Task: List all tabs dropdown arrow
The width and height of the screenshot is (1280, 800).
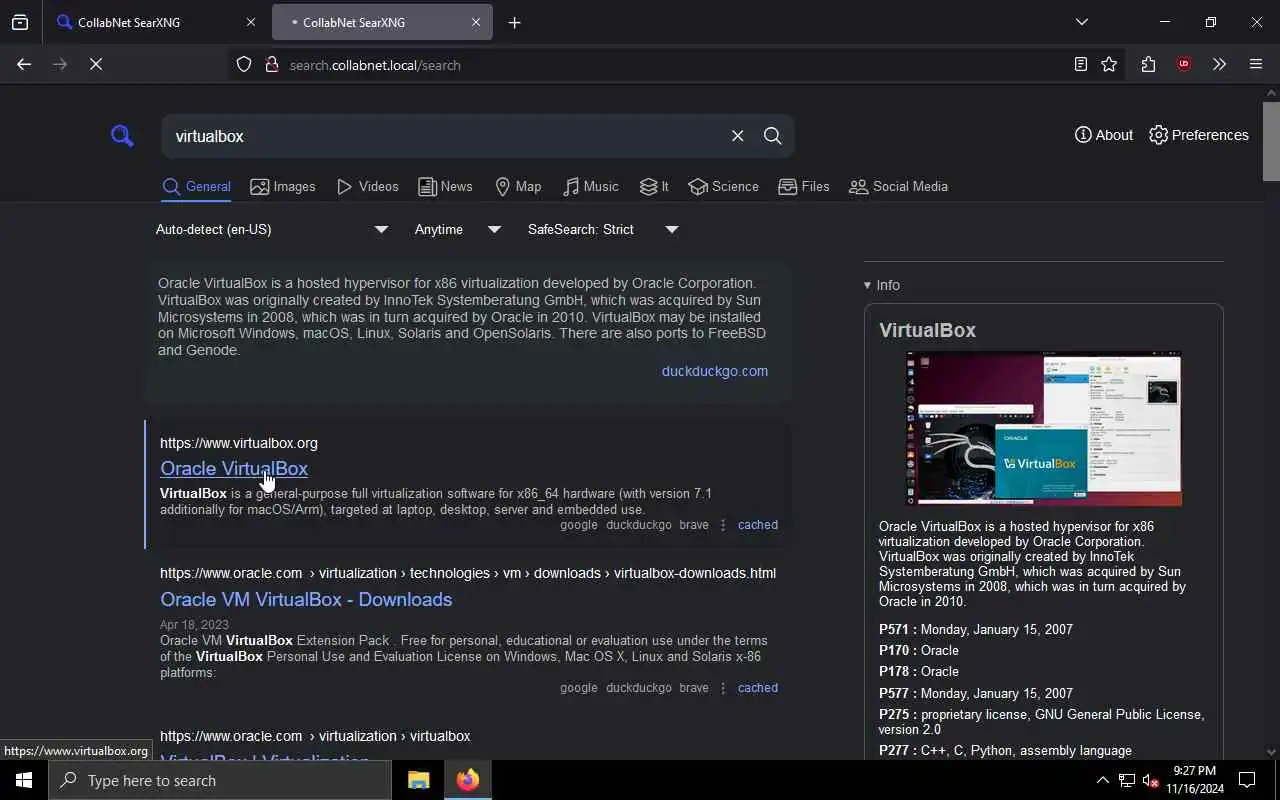Action: tap(1082, 22)
